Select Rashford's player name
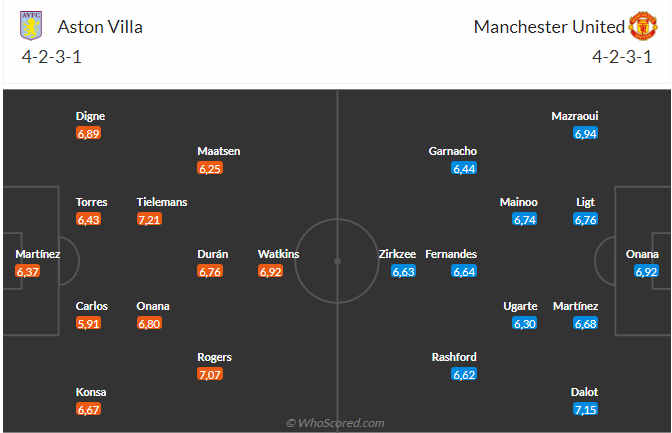 454,357
